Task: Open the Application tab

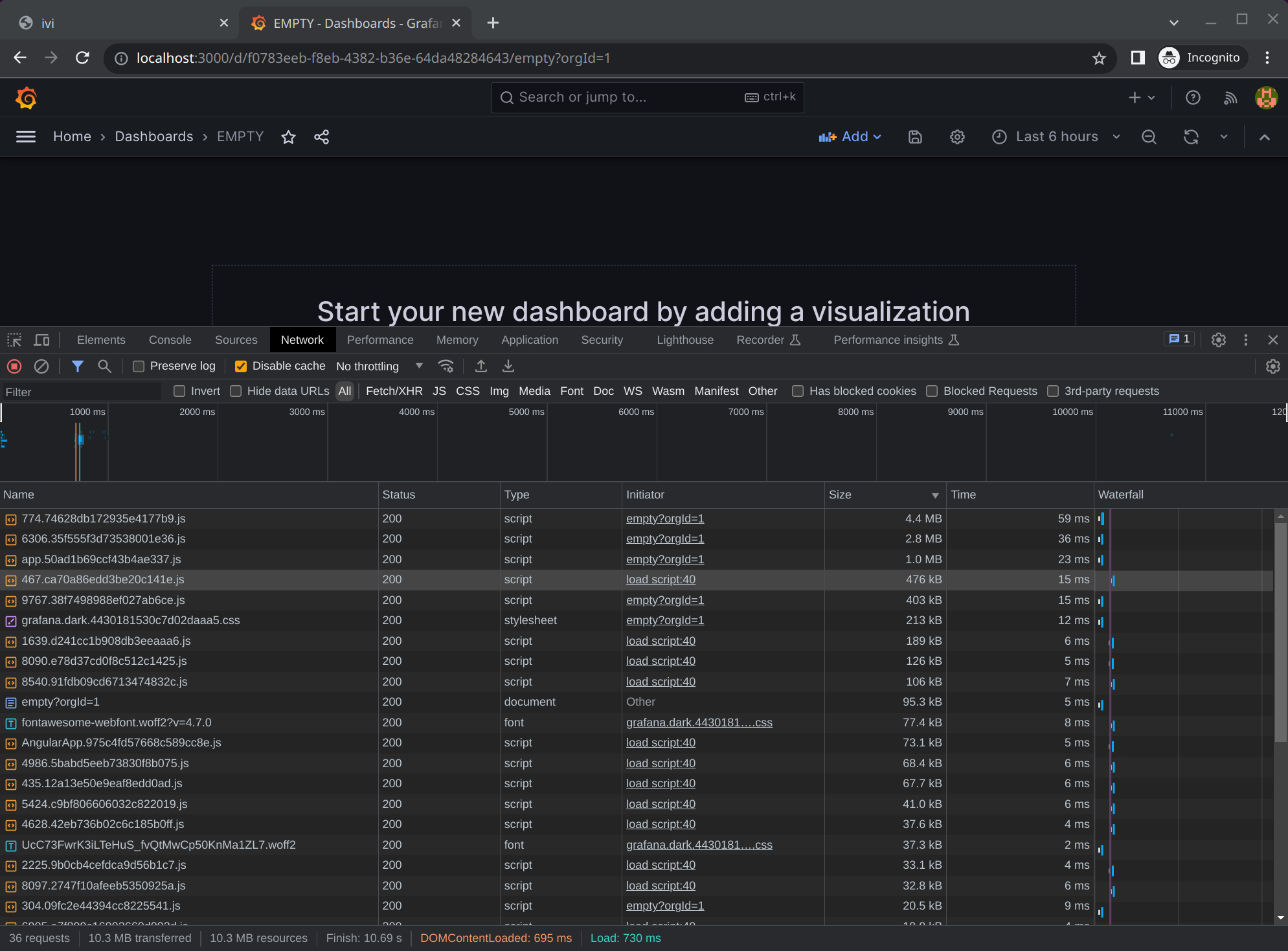Action: point(530,340)
